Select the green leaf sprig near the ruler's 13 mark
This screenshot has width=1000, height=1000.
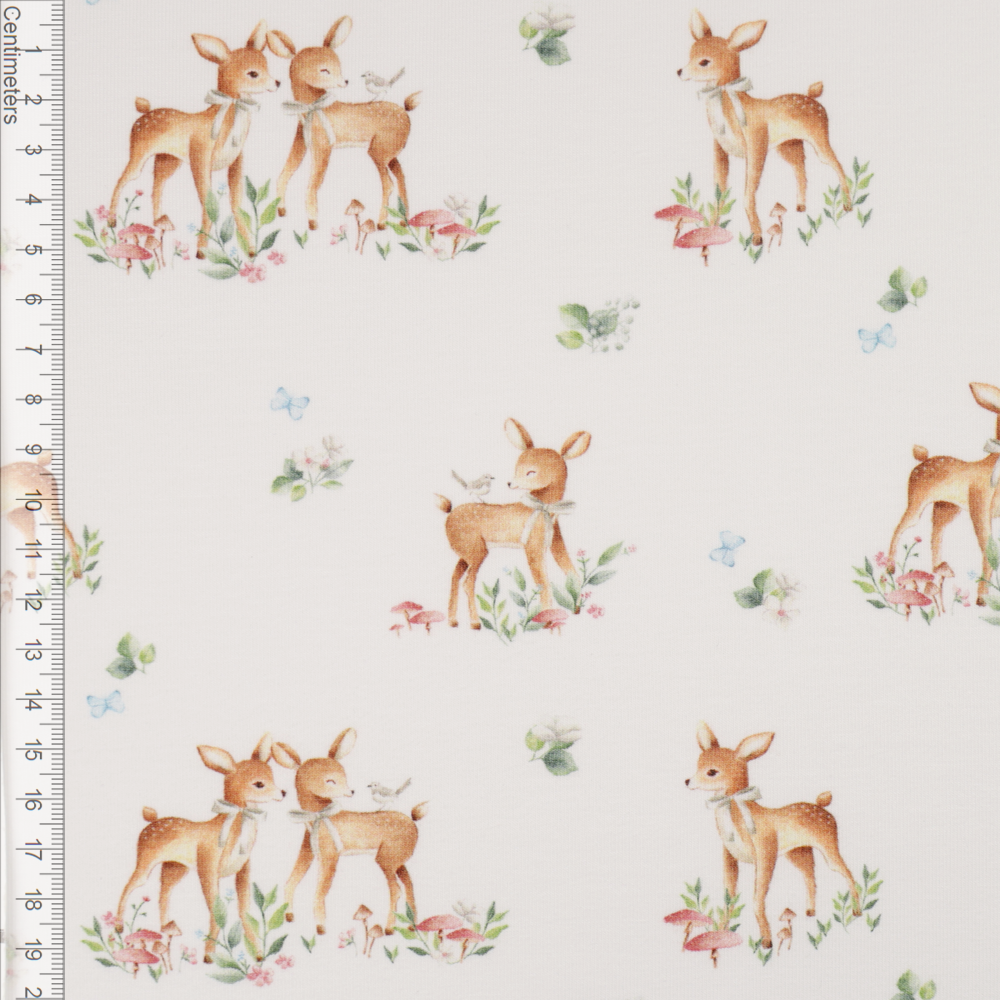pyautogui.click(x=130, y=657)
